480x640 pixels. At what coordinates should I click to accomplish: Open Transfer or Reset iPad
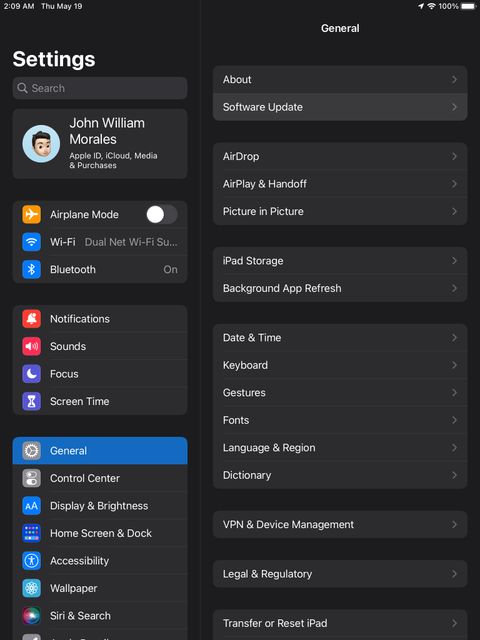[340, 623]
